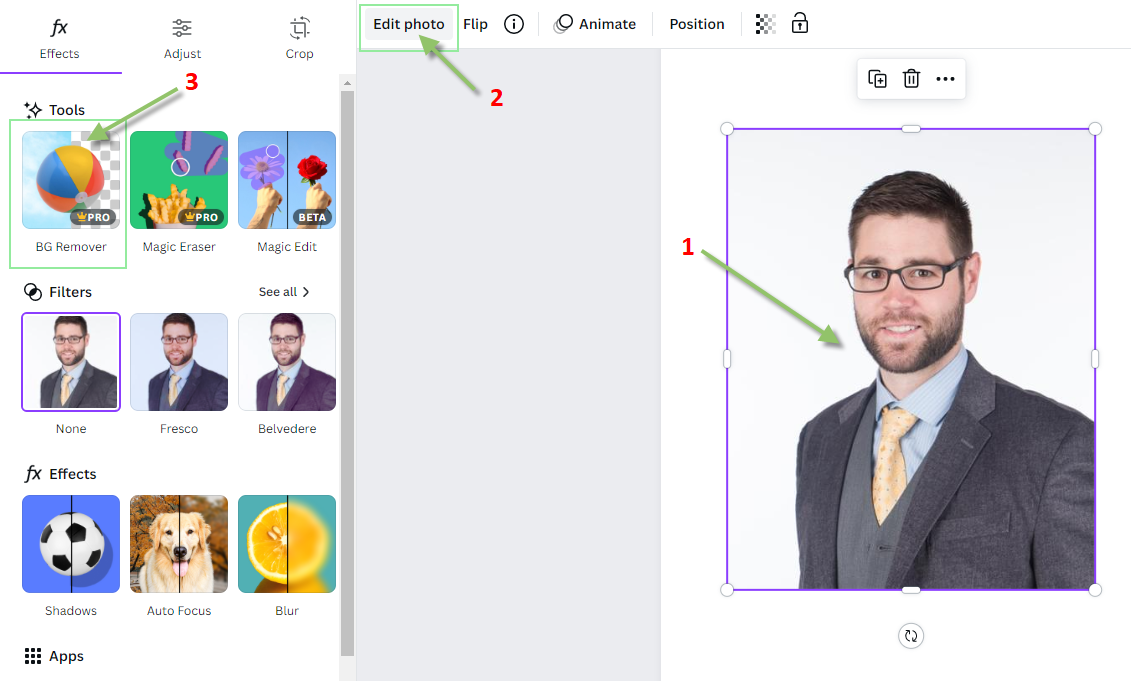Rotate the selected image
Screen dimensions: 1131x681
click(x=910, y=635)
